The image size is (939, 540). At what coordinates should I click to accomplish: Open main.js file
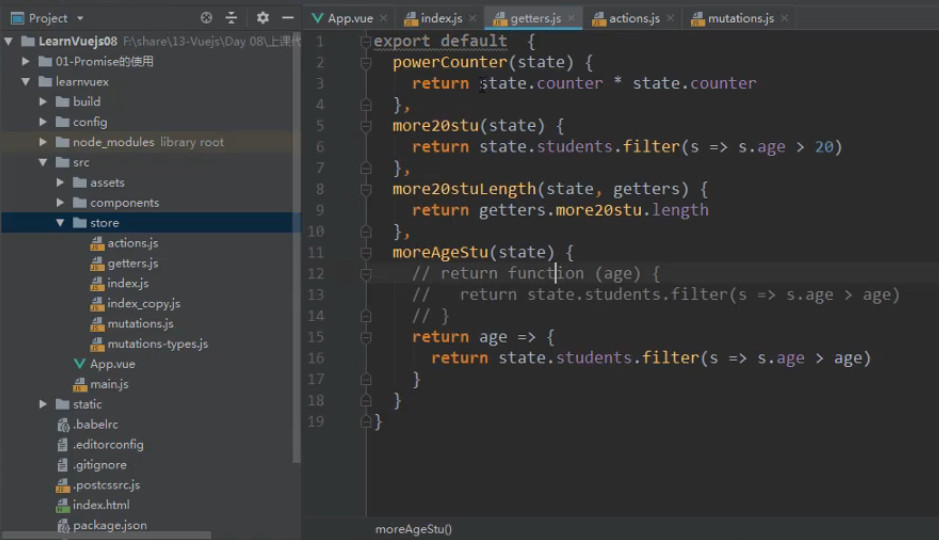108,384
